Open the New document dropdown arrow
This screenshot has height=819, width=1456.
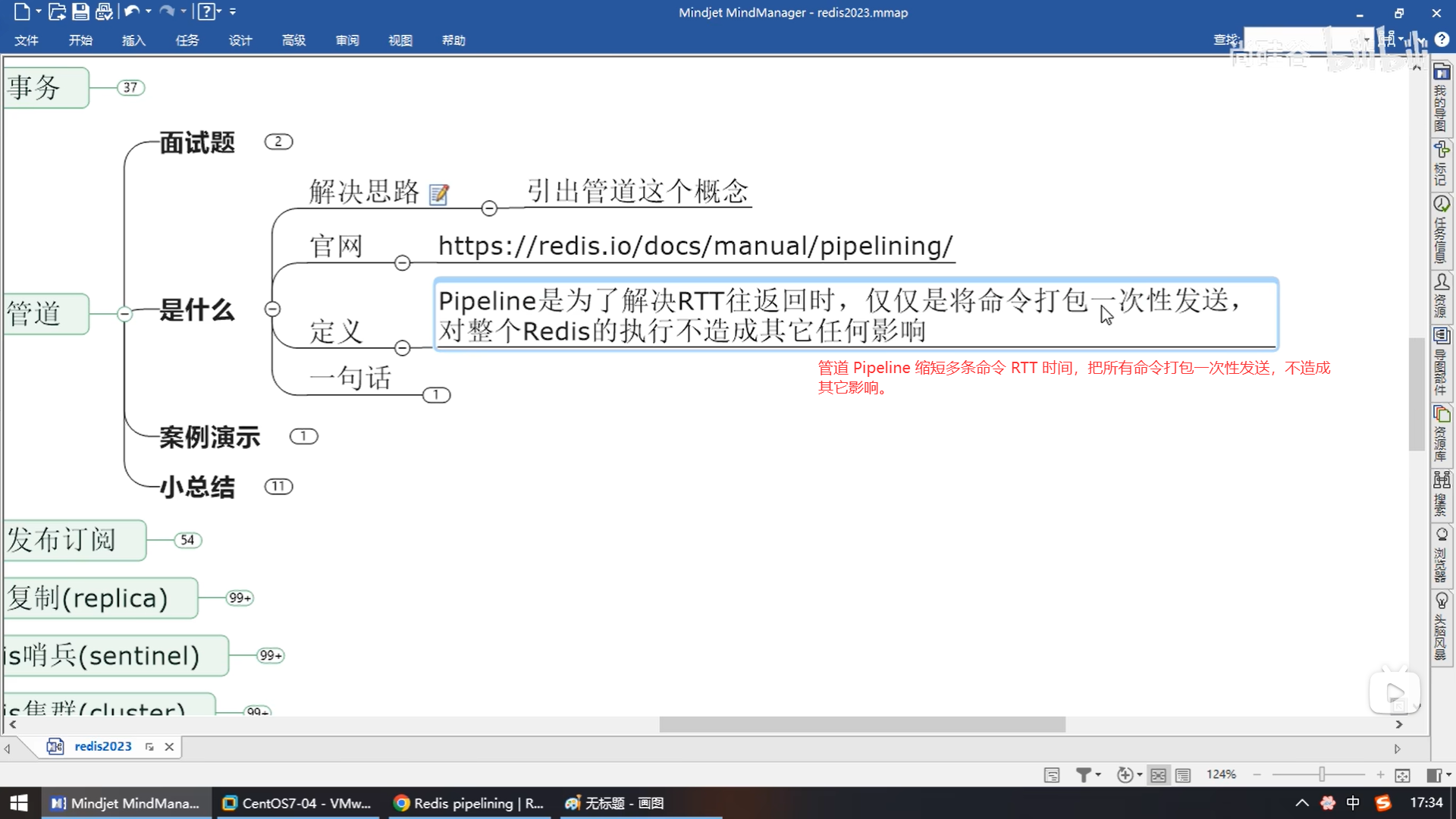coord(39,11)
